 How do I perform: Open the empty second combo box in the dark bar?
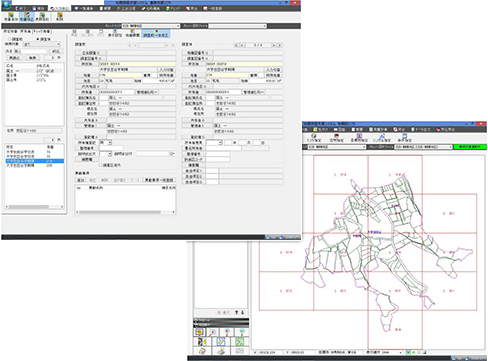tap(237, 26)
